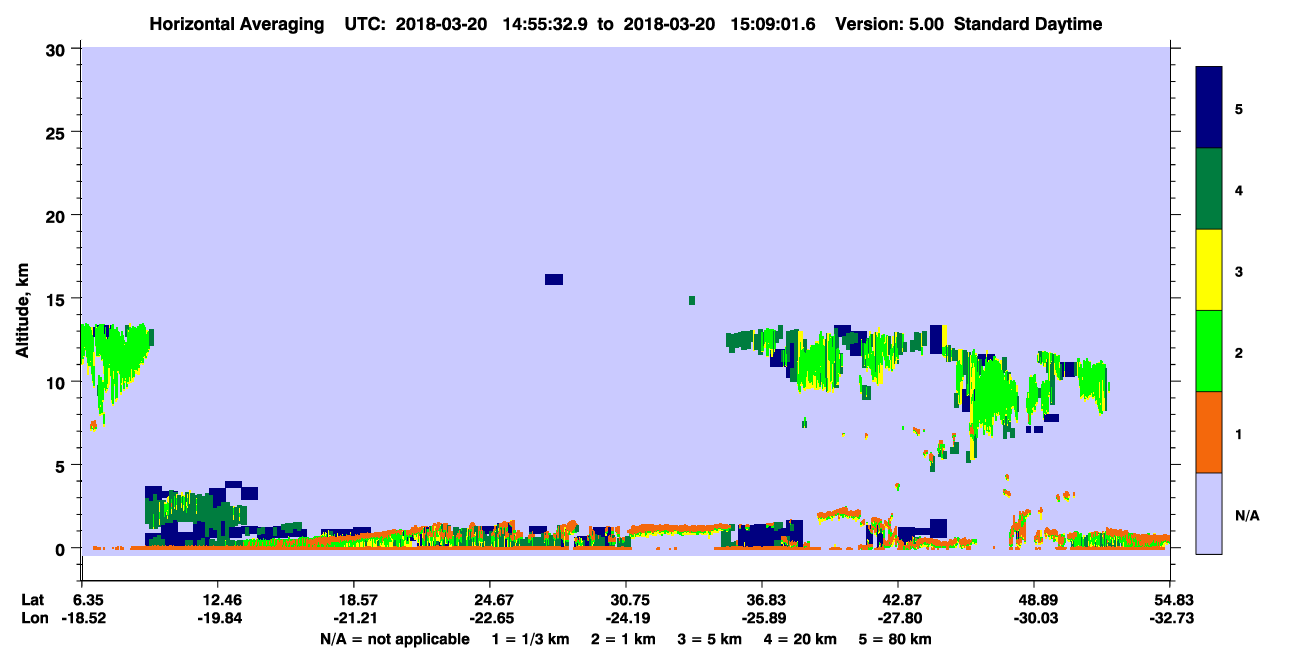Click longitude value -24.19
The width and height of the screenshot is (1300, 667).
tap(625, 618)
